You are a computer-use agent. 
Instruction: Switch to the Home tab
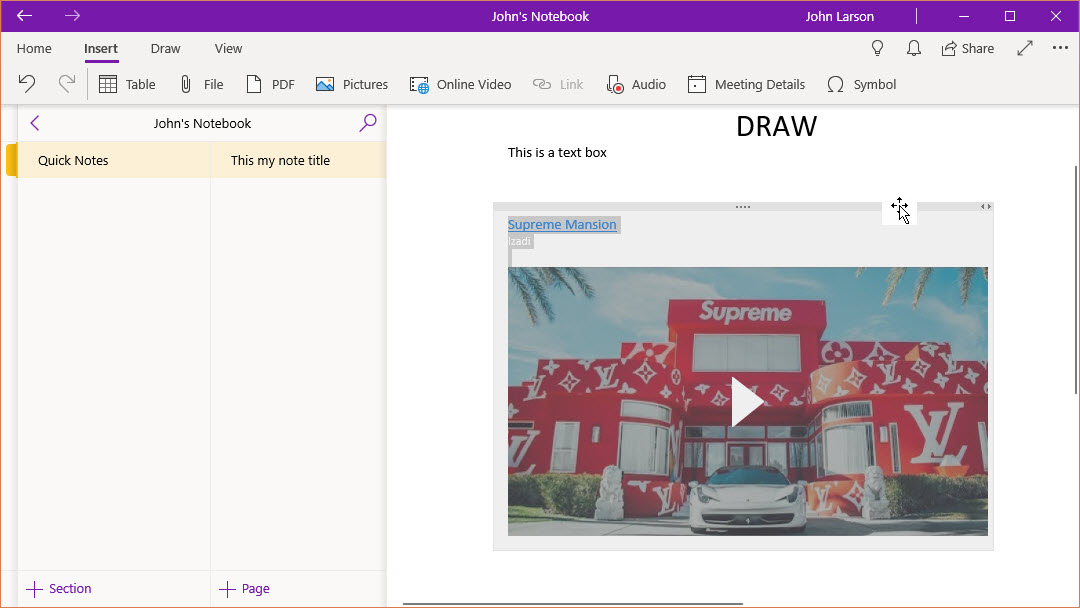[34, 48]
